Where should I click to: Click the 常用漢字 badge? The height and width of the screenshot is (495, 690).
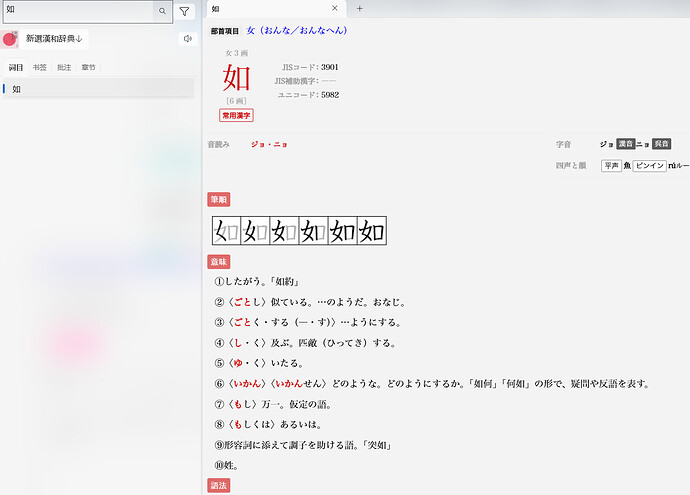coord(237,115)
